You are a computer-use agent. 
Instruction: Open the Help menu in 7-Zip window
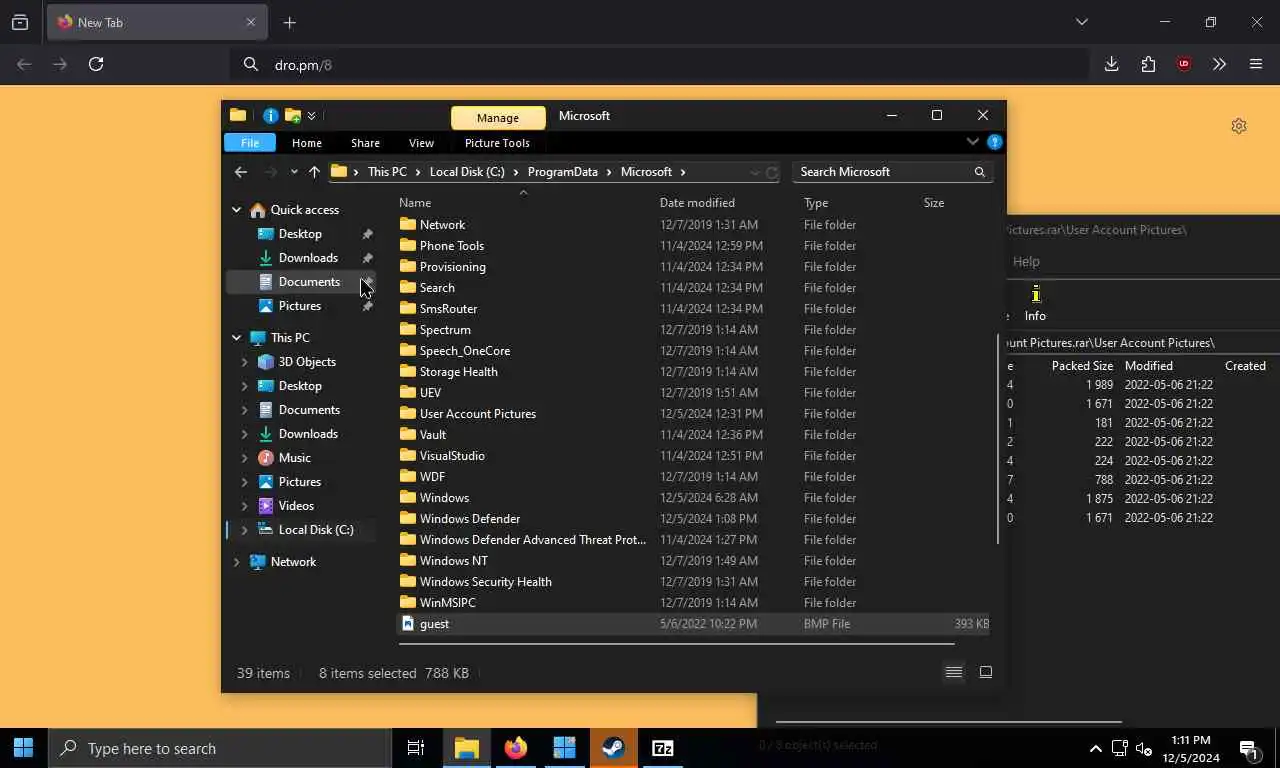[x=1026, y=262]
